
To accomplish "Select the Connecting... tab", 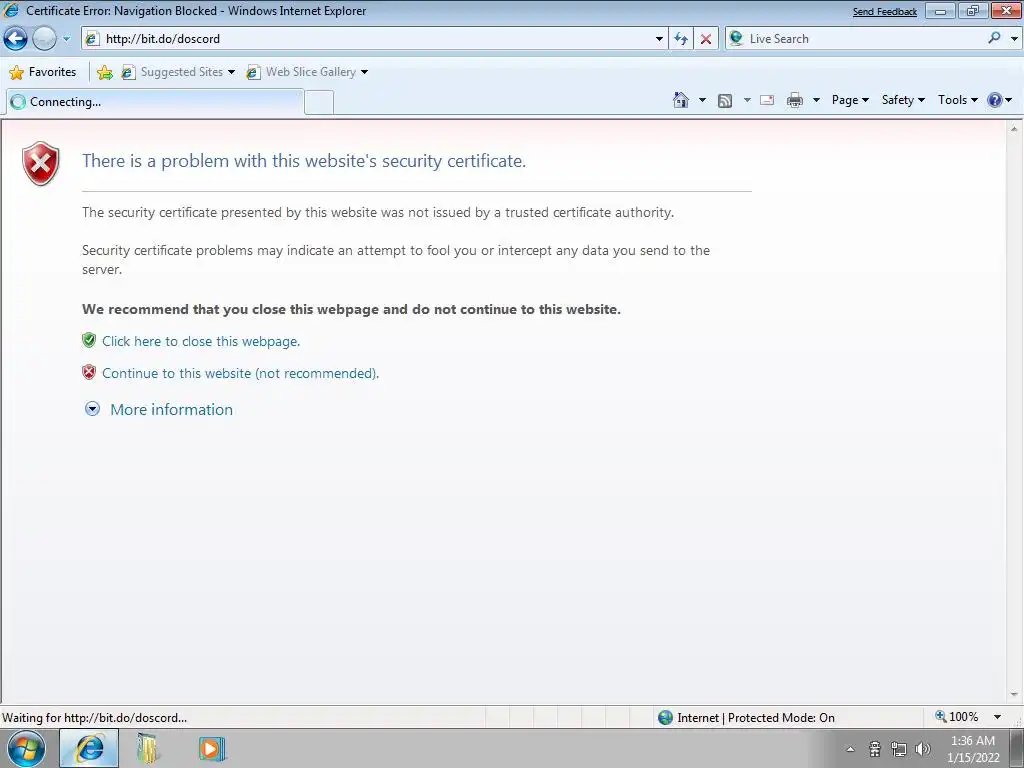I will [x=155, y=102].
